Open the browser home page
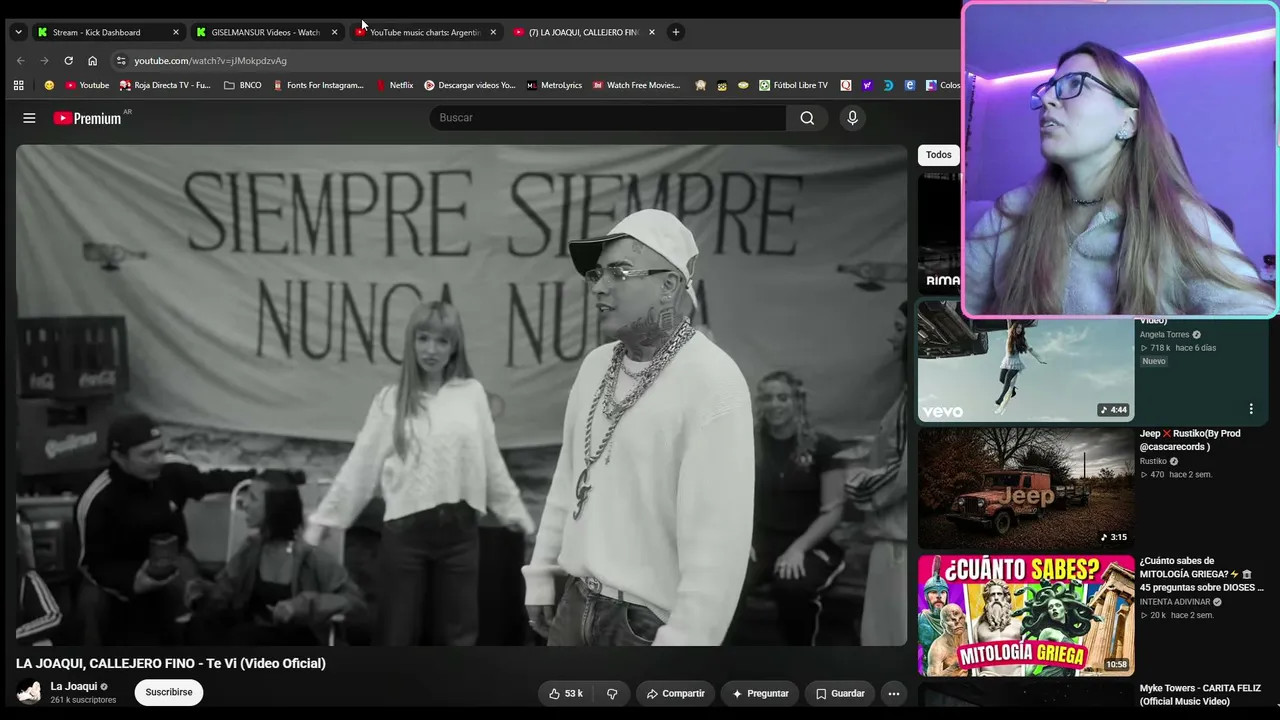Image resolution: width=1280 pixels, height=720 pixels. [x=92, y=60]
